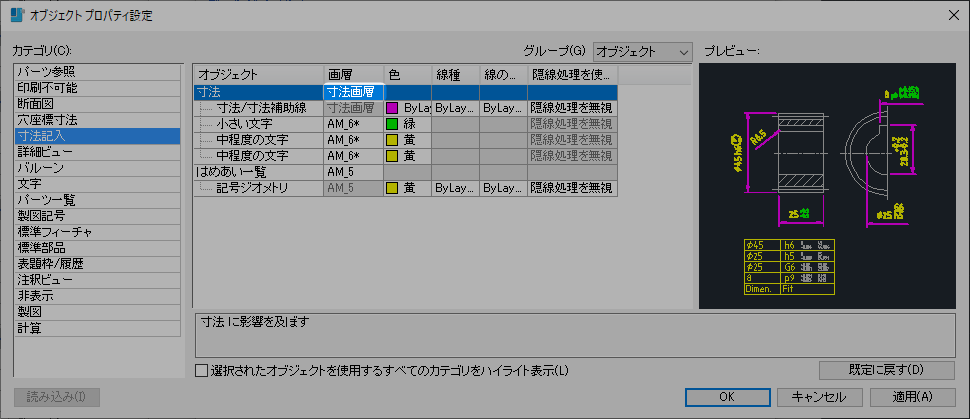Click 隠線処理を無視 in the 記号ジオメトリ row

572,188
